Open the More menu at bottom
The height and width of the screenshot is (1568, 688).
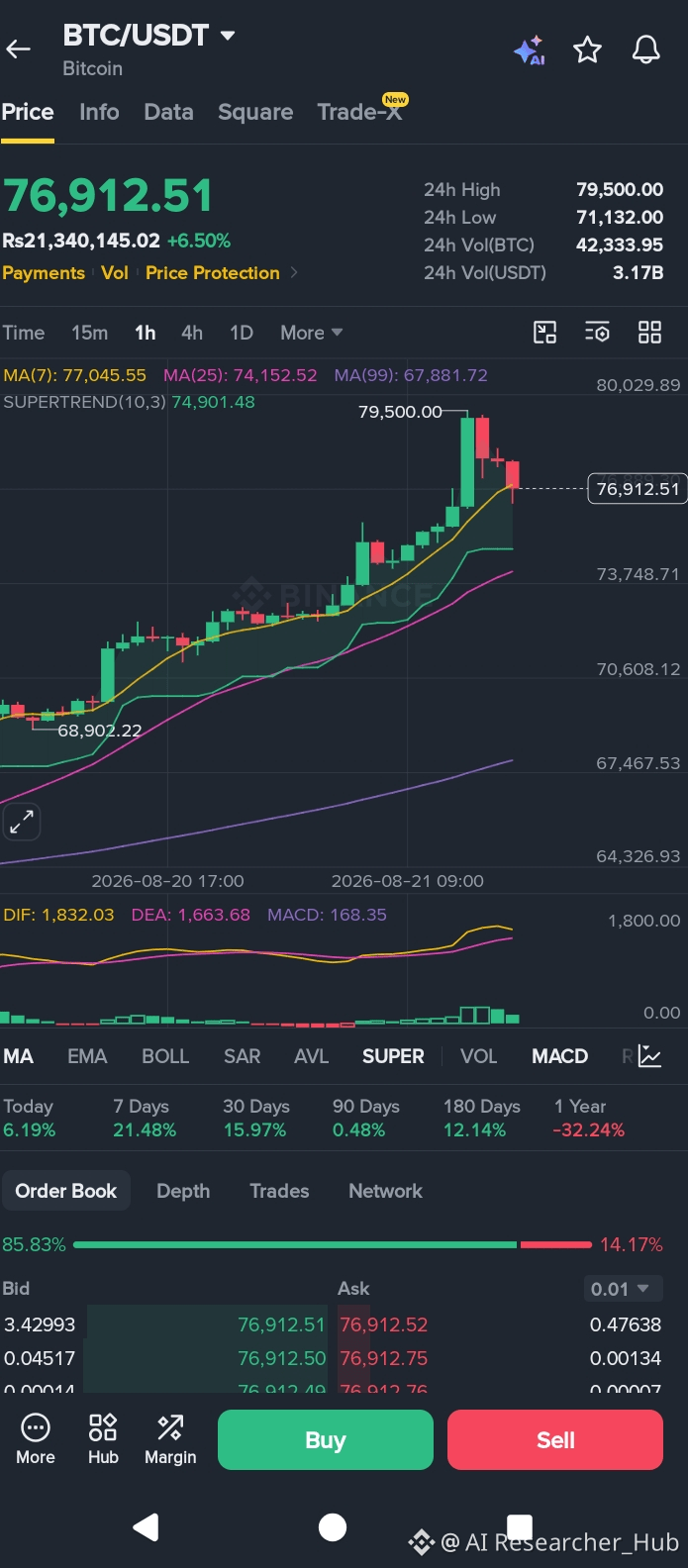(x=36, y=1439)
